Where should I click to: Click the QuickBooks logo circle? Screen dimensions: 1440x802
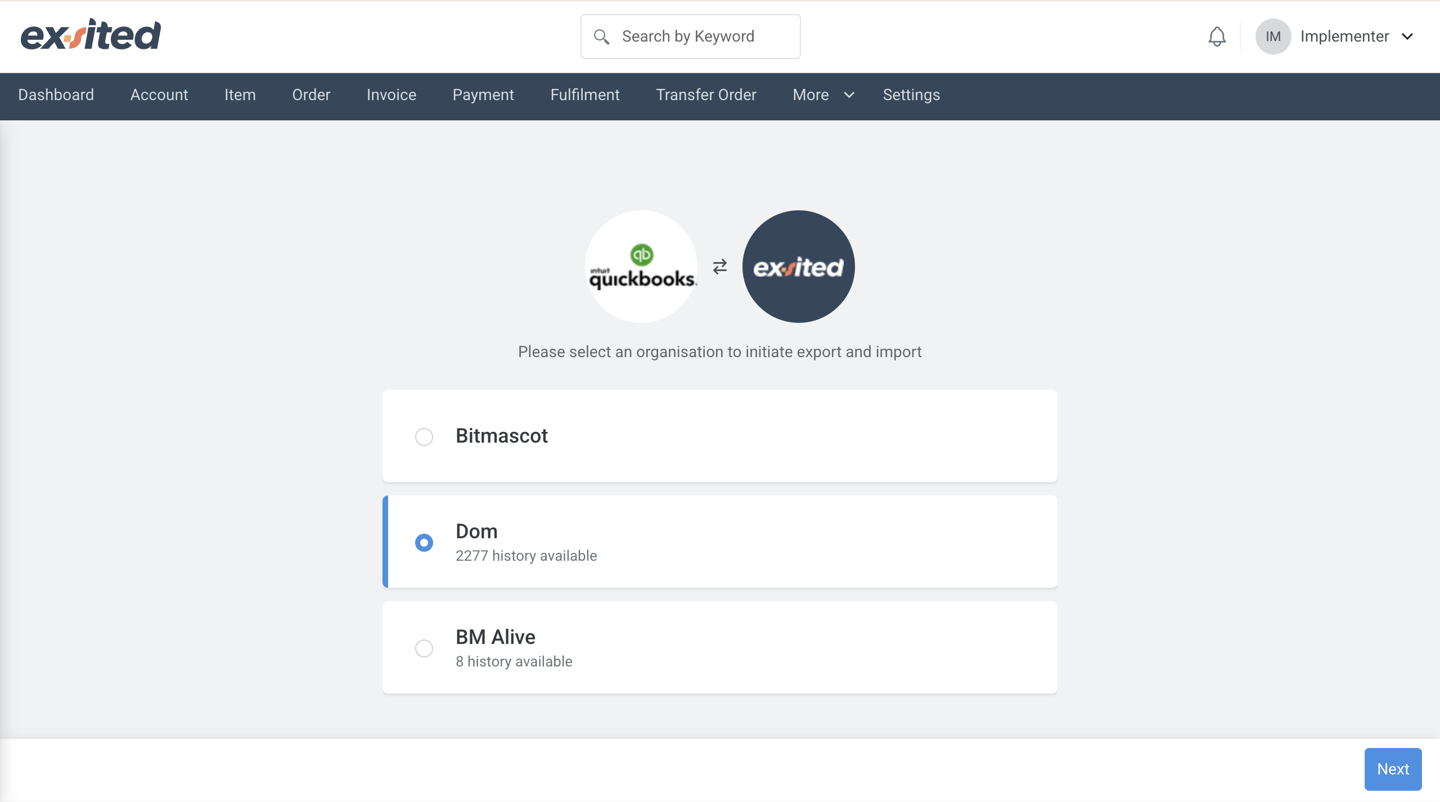click(x=641, y=266)
